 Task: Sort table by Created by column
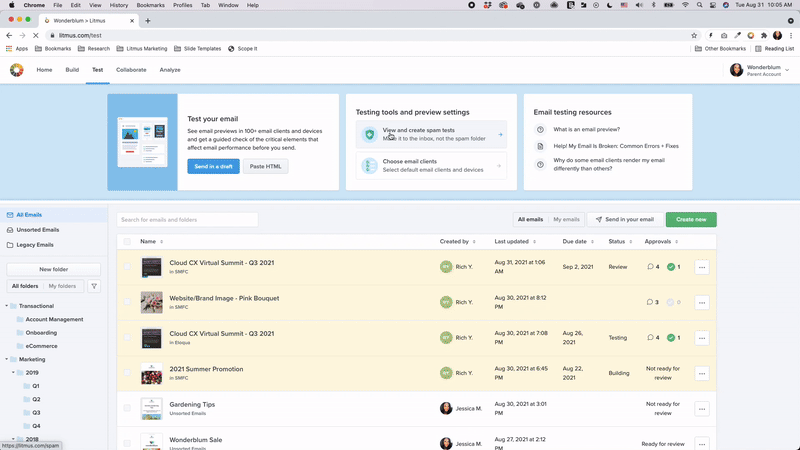click(457, 241)
